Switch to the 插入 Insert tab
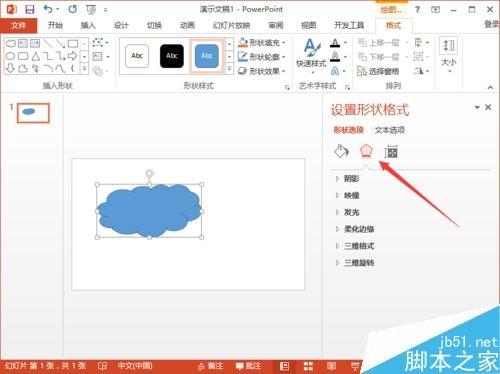500x374 pixels. 88,25
